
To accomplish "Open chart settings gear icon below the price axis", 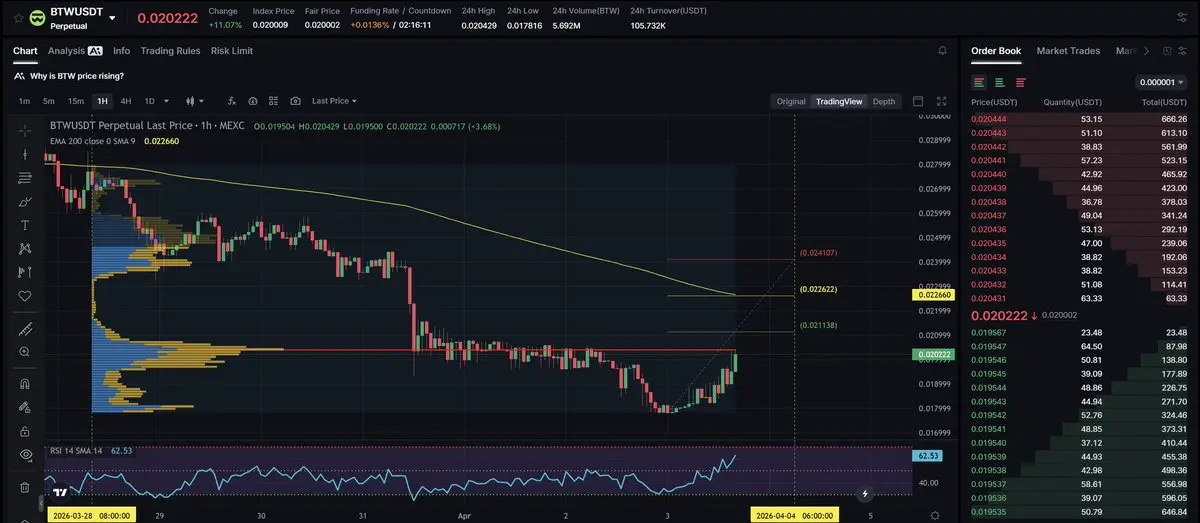I will click(934, 514).
